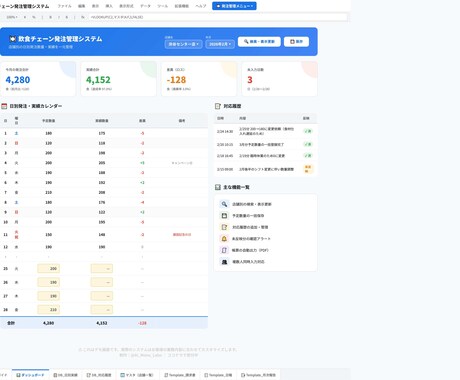Click the planned quantity field on day 26

[49, 282]
